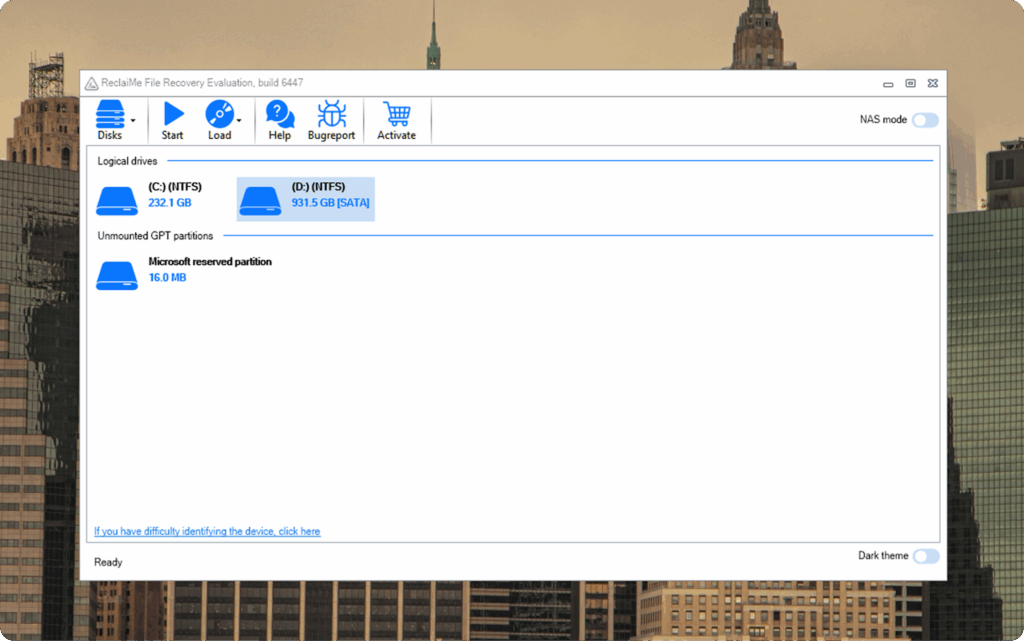Maximize the ReclaiMe window
Image resolution: width=1024 pixels, height=641 pixels.
(910, 83)
